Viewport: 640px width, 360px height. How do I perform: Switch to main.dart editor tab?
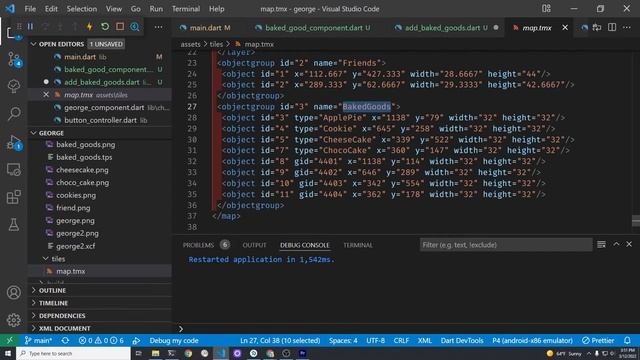click(205, 28)
